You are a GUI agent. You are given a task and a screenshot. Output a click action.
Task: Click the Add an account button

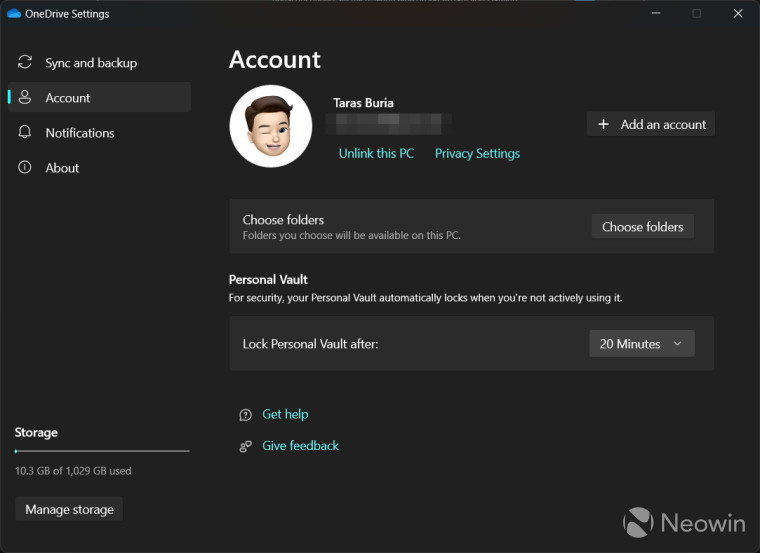(x=650, y=124)
